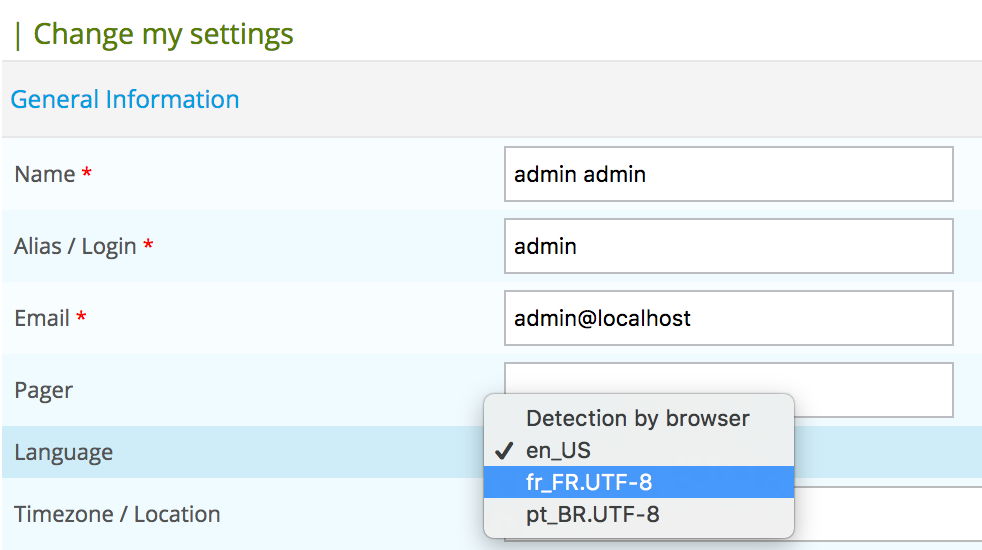Click the General Information section header

click(125, 99)
